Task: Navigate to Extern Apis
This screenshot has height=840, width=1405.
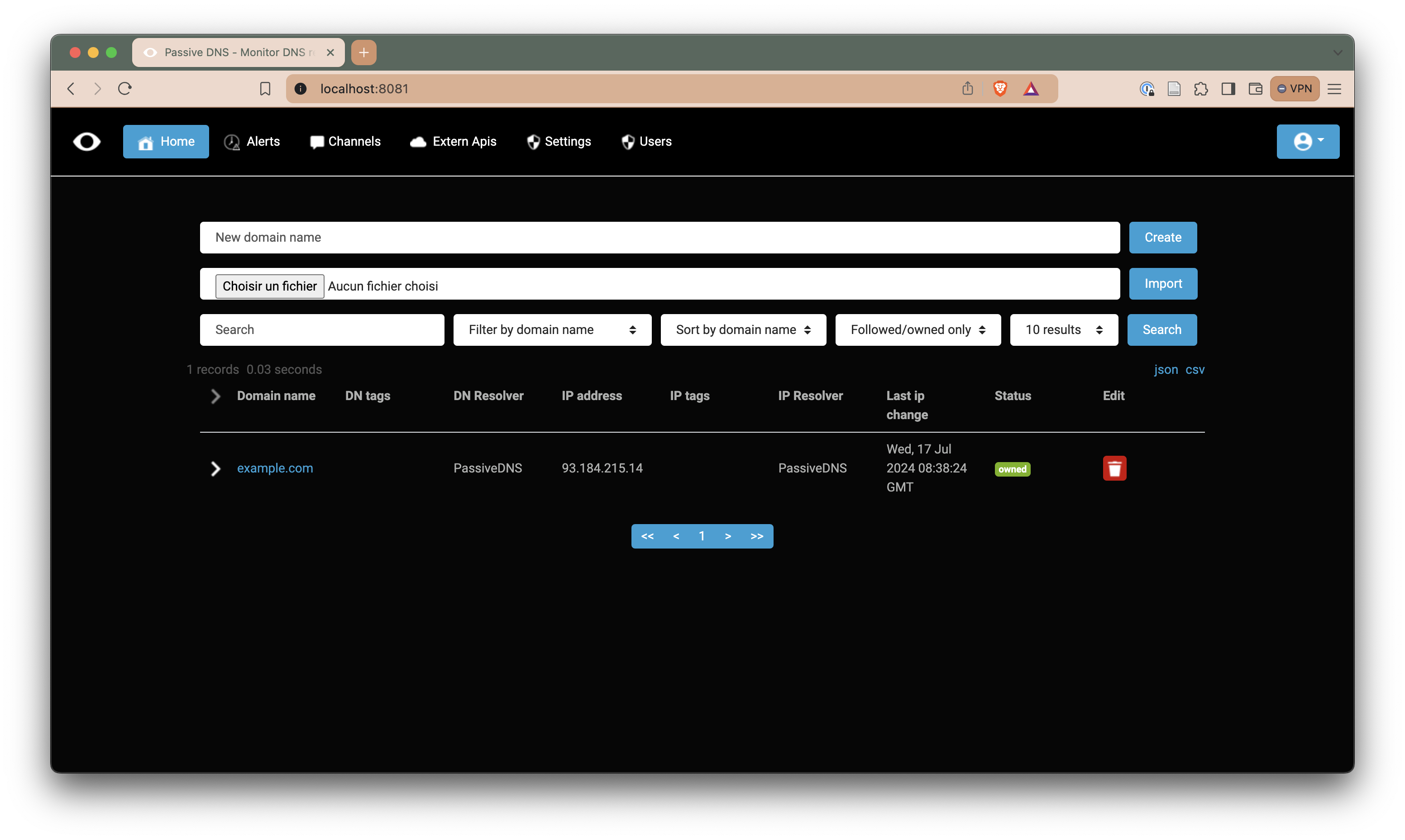Action: (454, 142)
